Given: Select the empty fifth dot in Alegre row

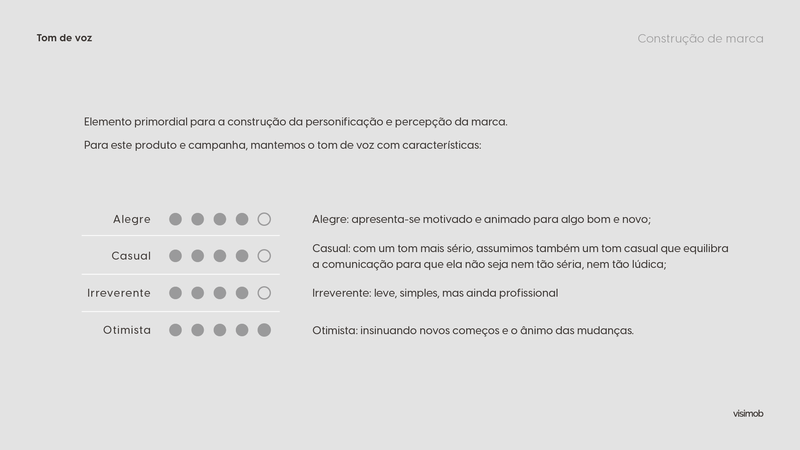Looking at the screenshot, I should click(264, 219).
